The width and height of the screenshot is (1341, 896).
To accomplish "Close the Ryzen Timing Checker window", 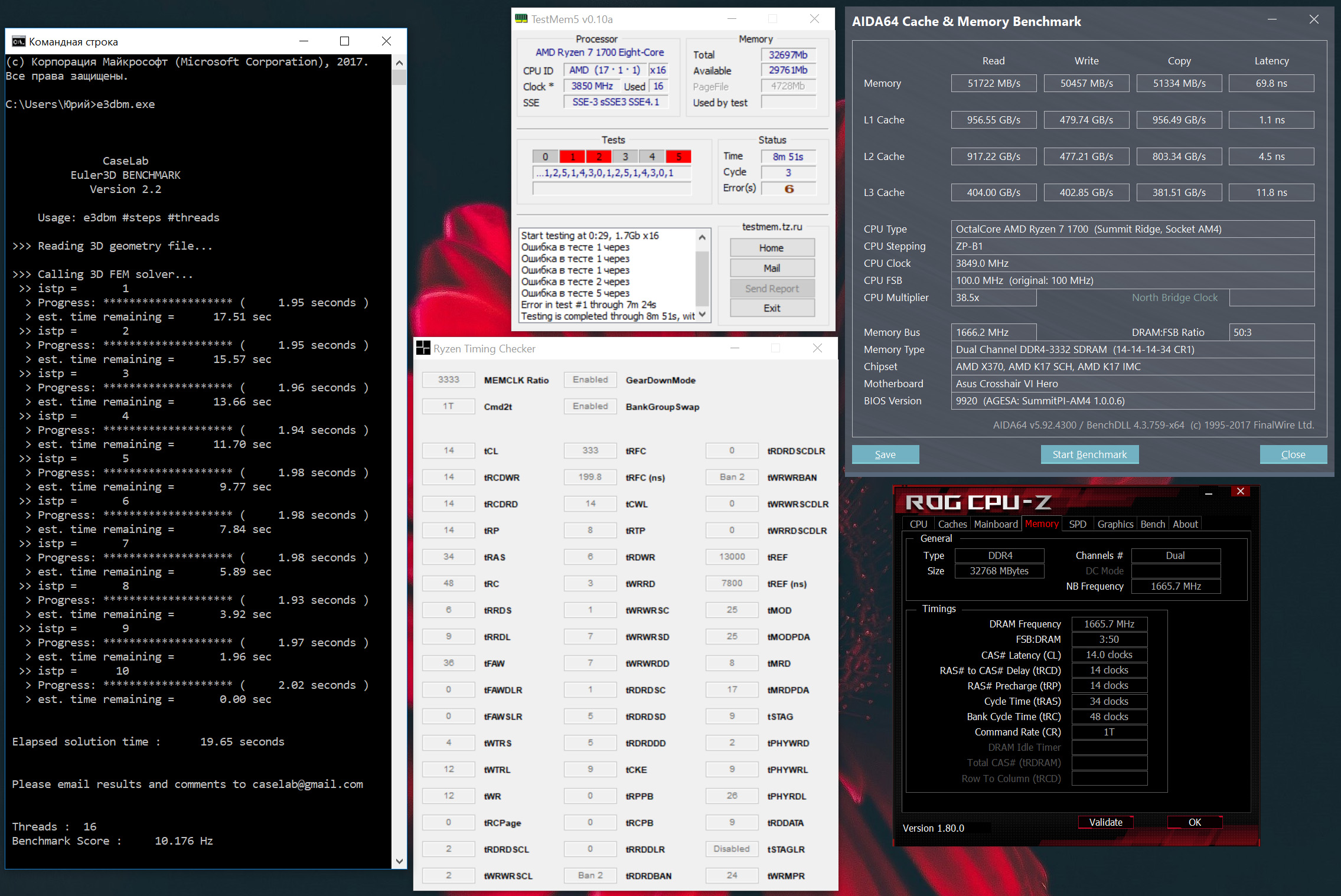I will [817, 348].
